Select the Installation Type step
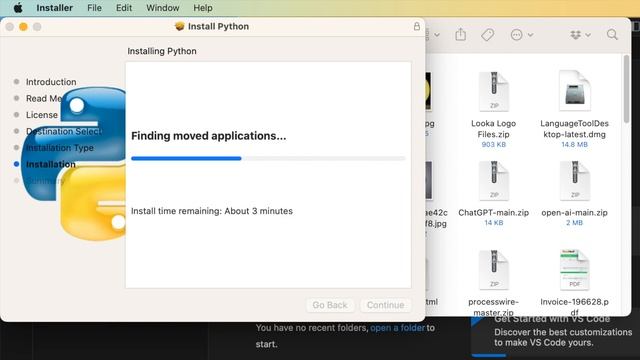 click(60, 148)
